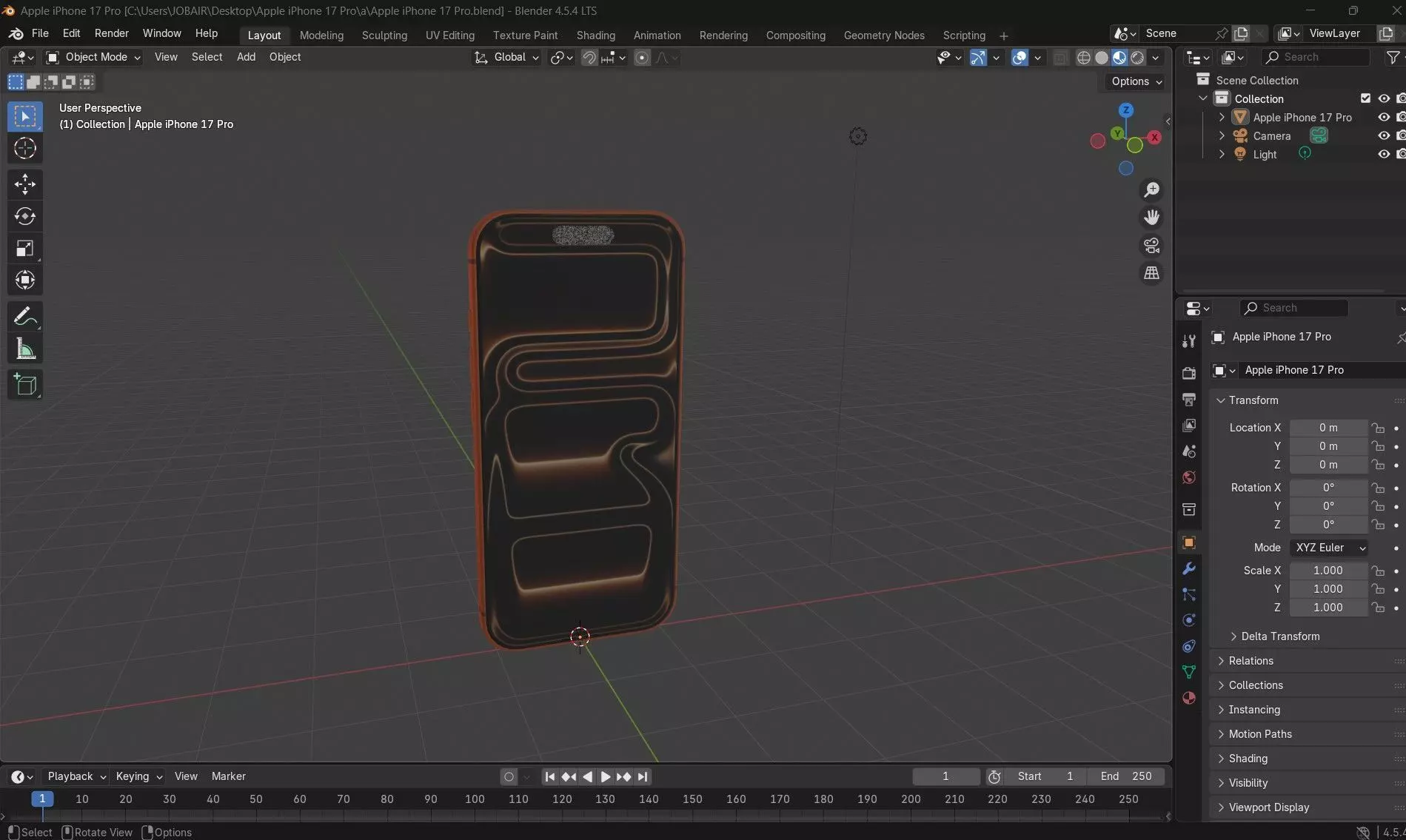Open the viewport Options dropdown
This screenshot has width=1406, height=840.
(x=1136, y=81)
